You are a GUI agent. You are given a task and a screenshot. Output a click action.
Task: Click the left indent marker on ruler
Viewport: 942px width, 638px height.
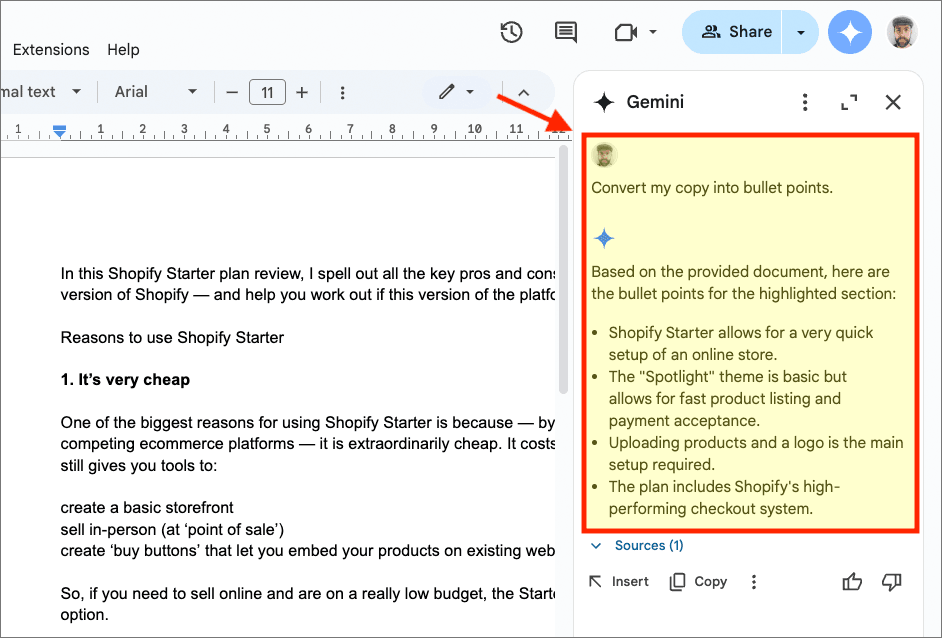tap(59, 130)
